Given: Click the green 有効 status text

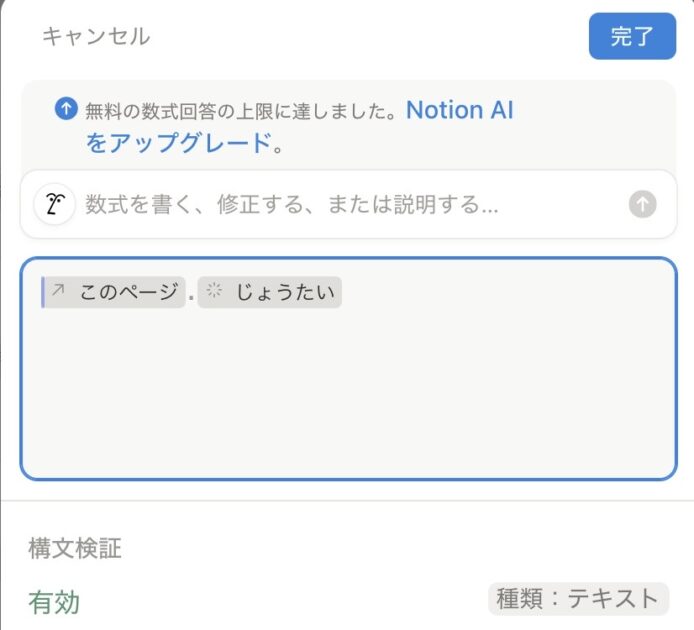Looking at the screenshot, I should point(54,602).
